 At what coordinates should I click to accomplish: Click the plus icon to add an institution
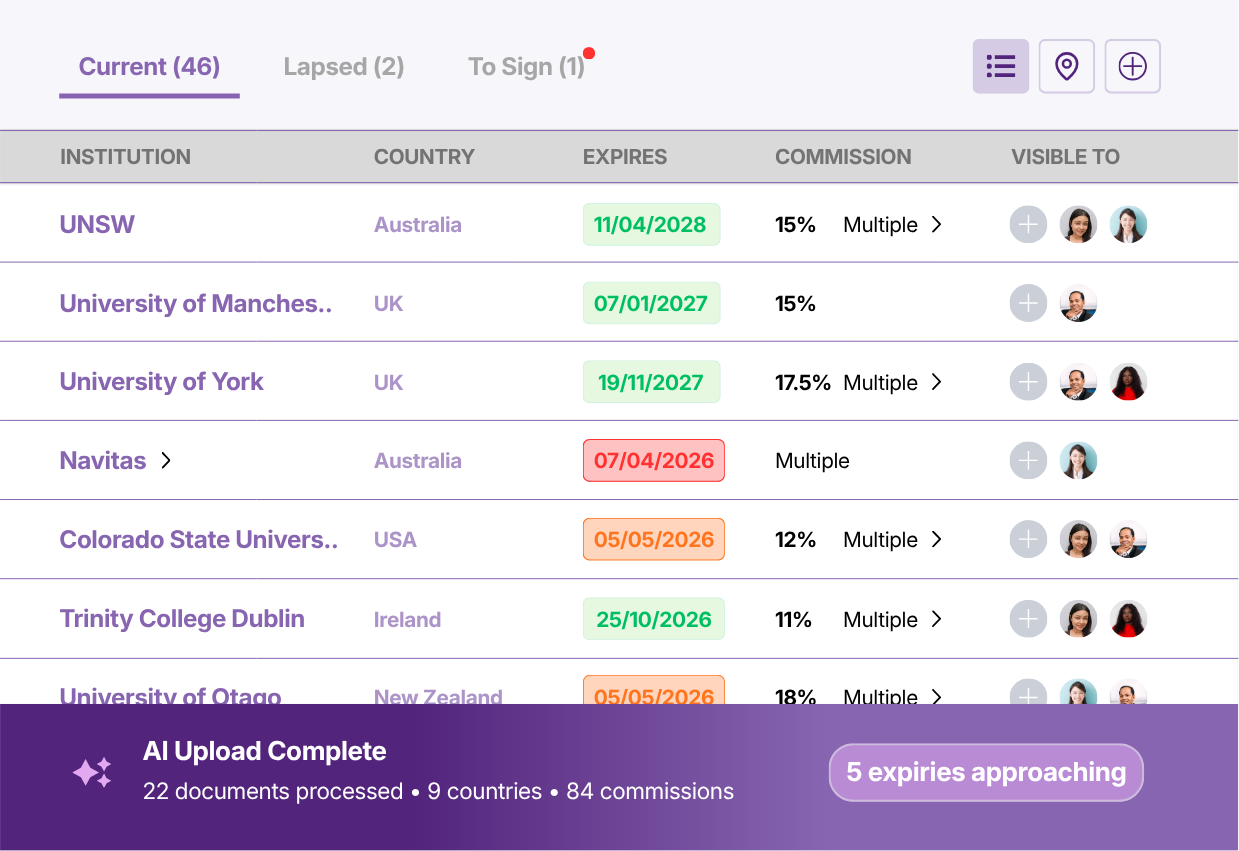click(x=1132, y=66)
